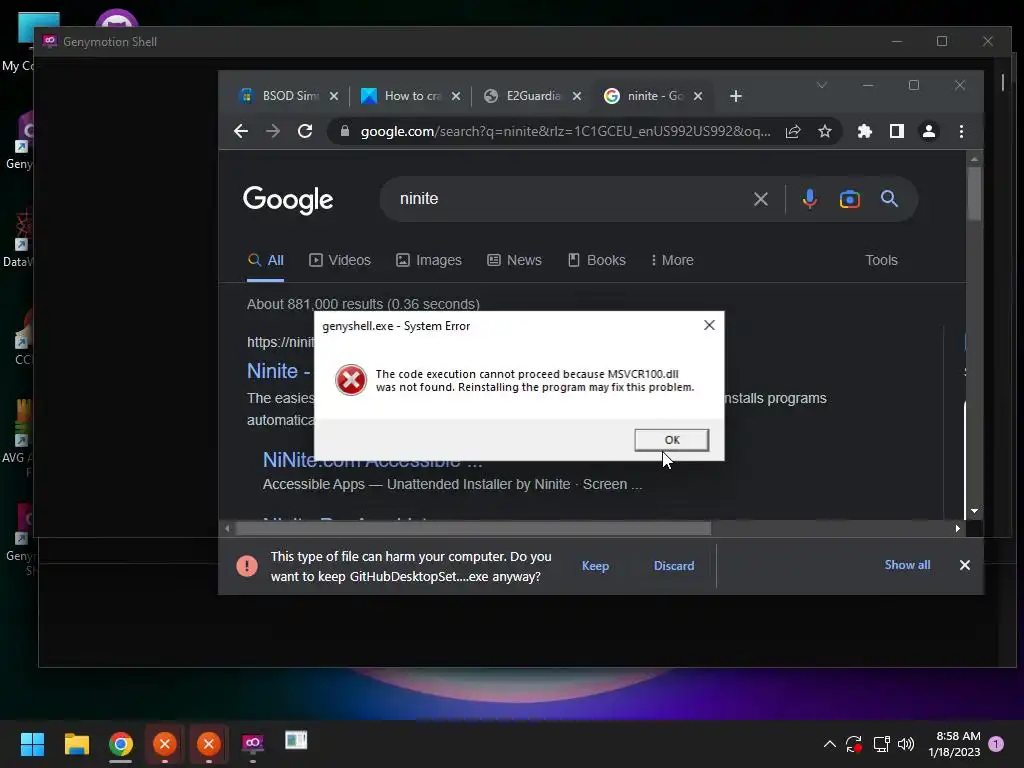Viewport: 1024px width, 768px height.
Task: Toggle the Chrome side panel icon
Action: 897,131
